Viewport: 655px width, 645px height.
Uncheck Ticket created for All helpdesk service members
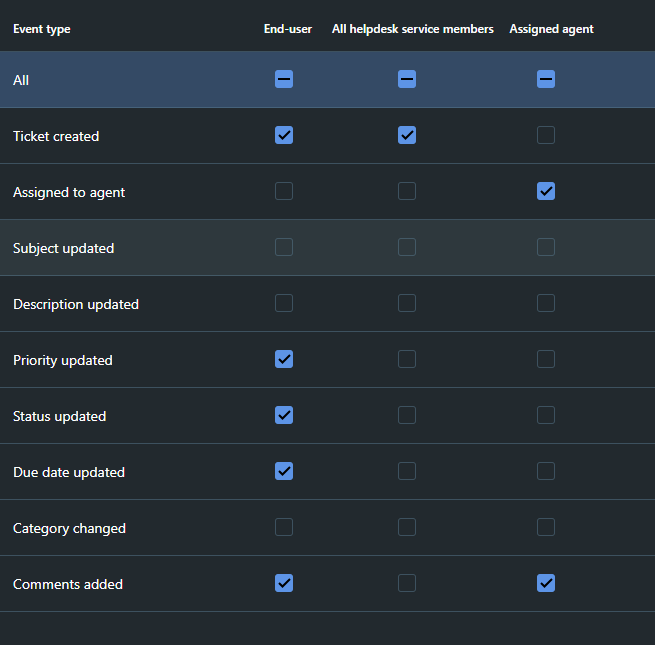coord(407,135)
